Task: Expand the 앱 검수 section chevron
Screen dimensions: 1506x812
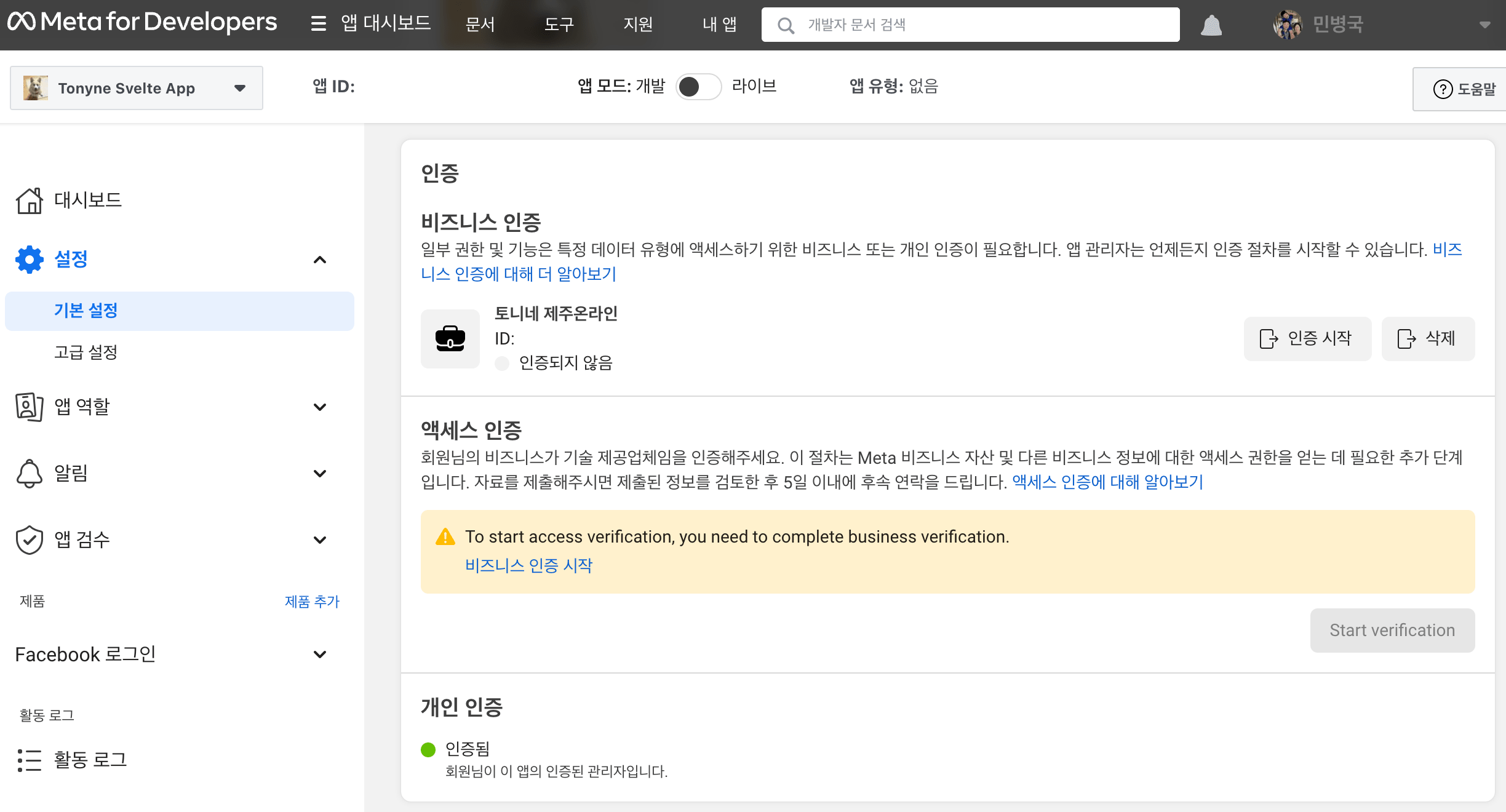Action: tap(320, 539)
